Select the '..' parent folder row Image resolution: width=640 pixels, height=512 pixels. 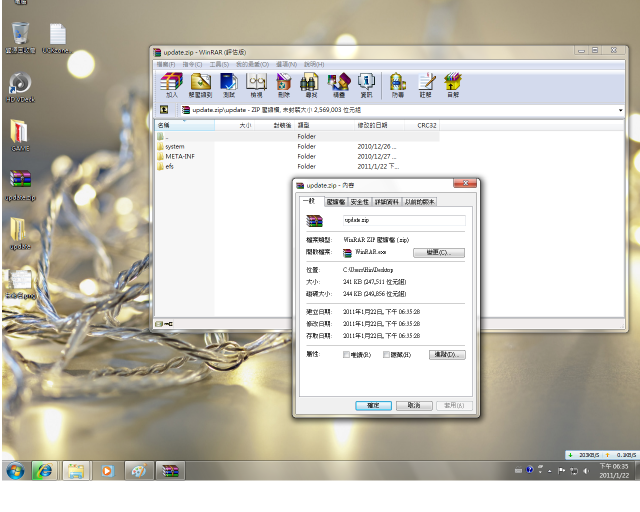point(297,136)
